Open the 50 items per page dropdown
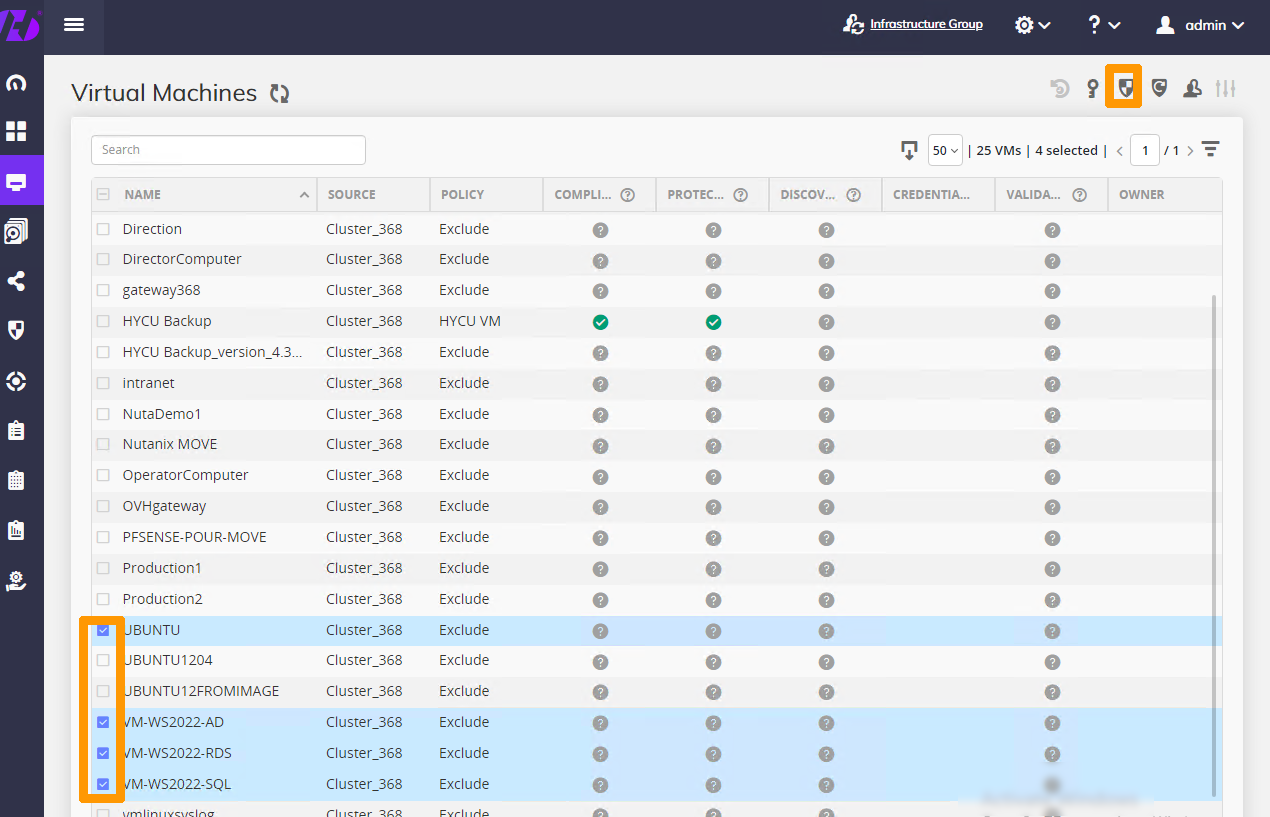The width and height of the screenshot is (1270, 817). tap(945, 151)
